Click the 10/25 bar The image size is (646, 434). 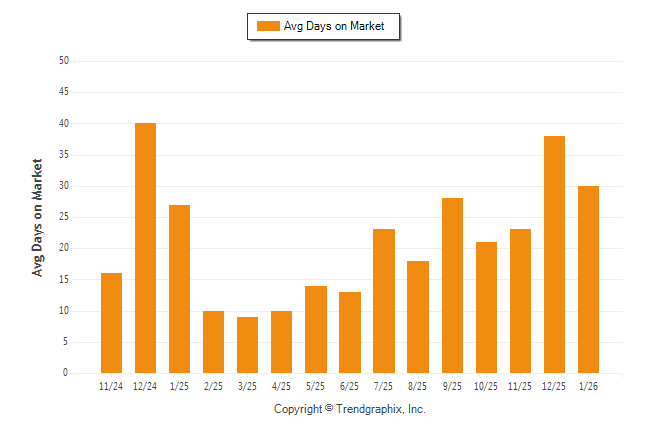point(486,308)
